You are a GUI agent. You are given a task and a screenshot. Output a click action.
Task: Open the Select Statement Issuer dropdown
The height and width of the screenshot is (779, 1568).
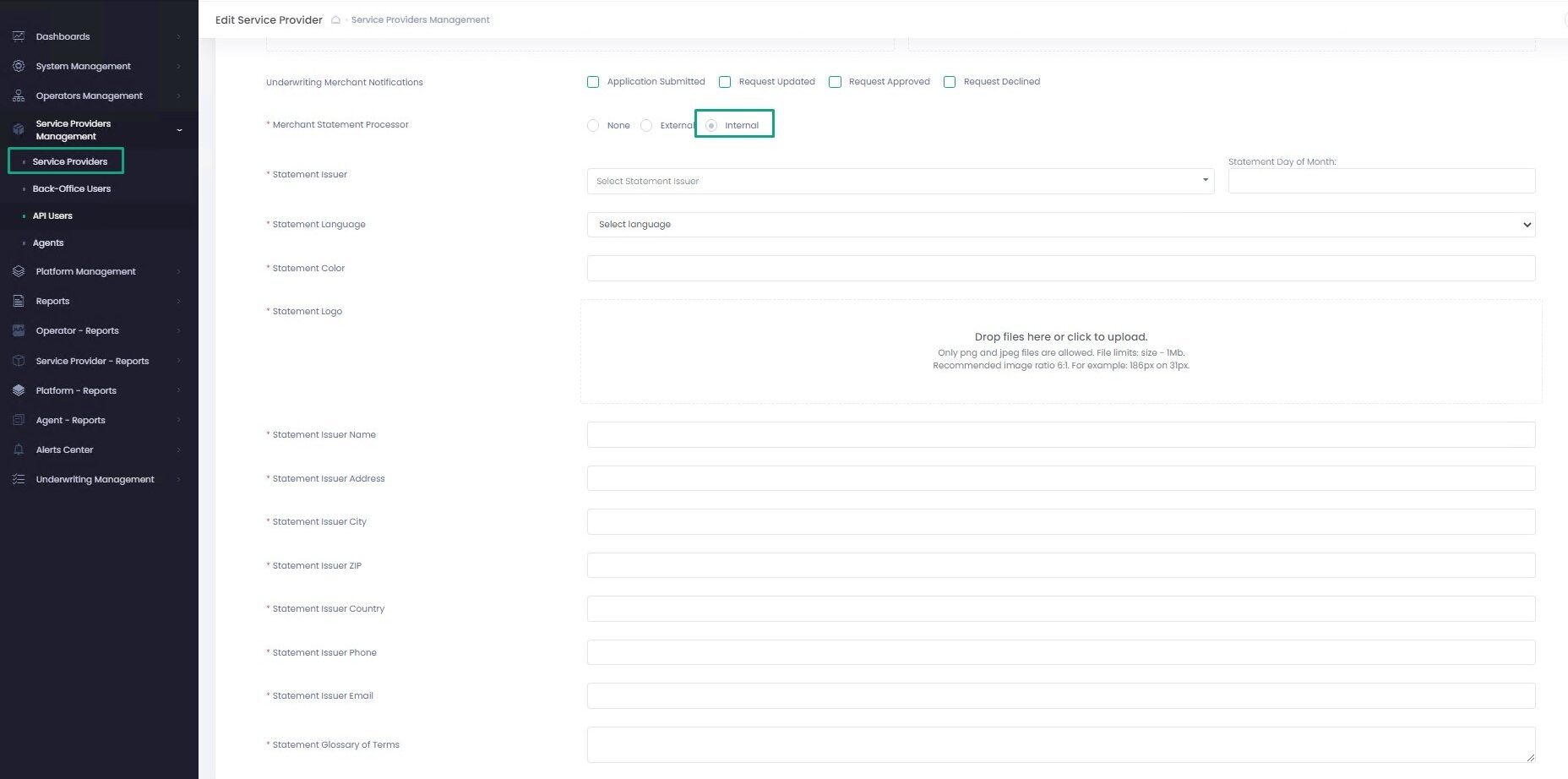click(900, 181)
